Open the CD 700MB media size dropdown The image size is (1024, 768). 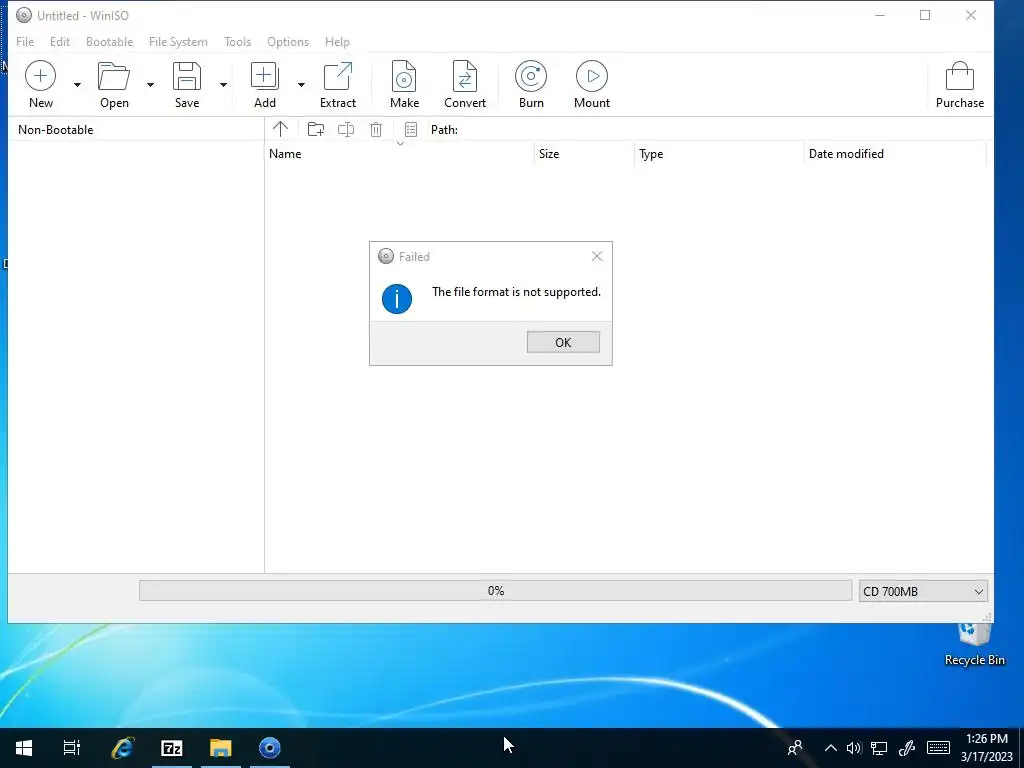[923, 591]
